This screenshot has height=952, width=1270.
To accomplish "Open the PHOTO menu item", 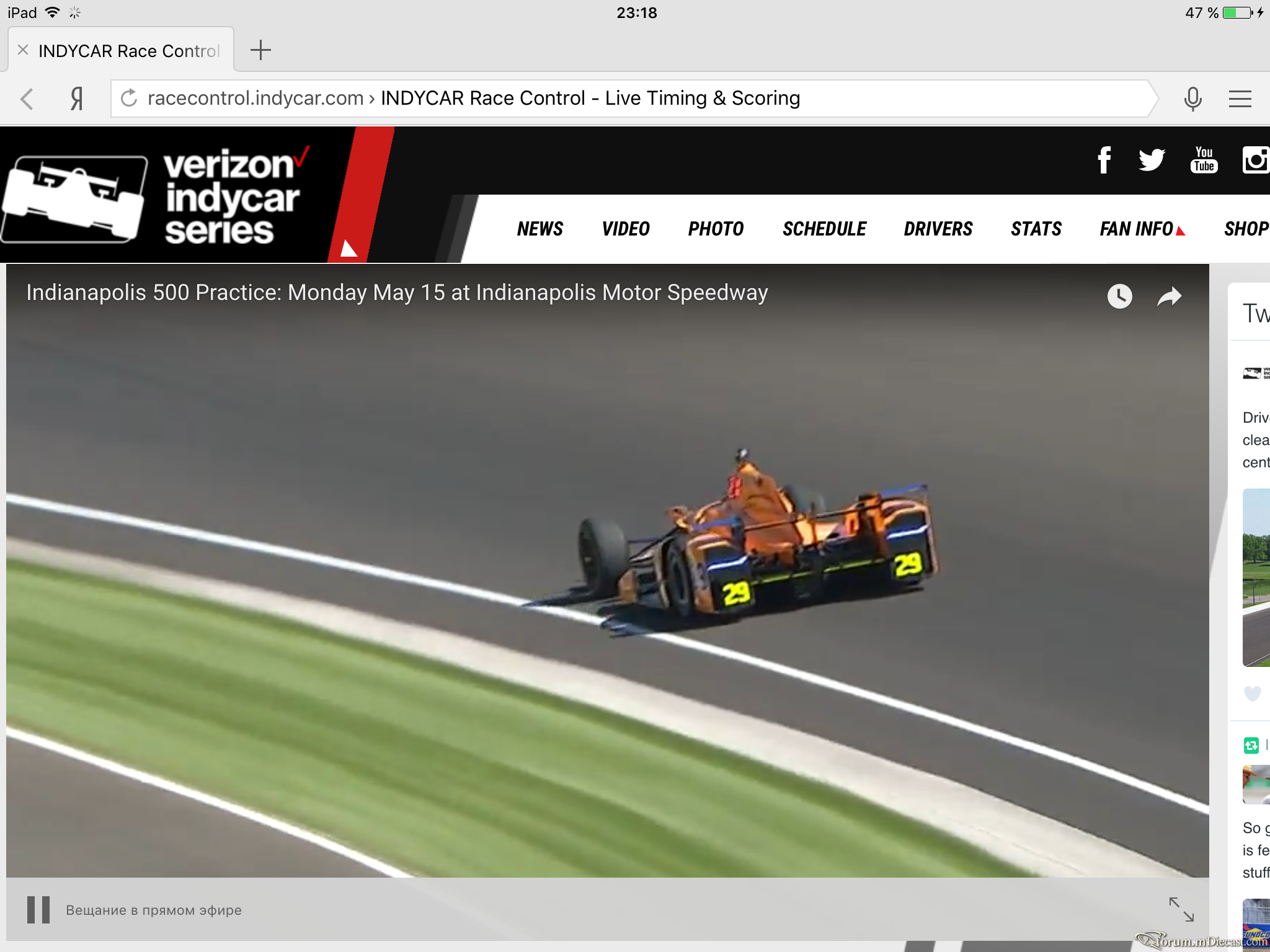I will tap(716, 229).
